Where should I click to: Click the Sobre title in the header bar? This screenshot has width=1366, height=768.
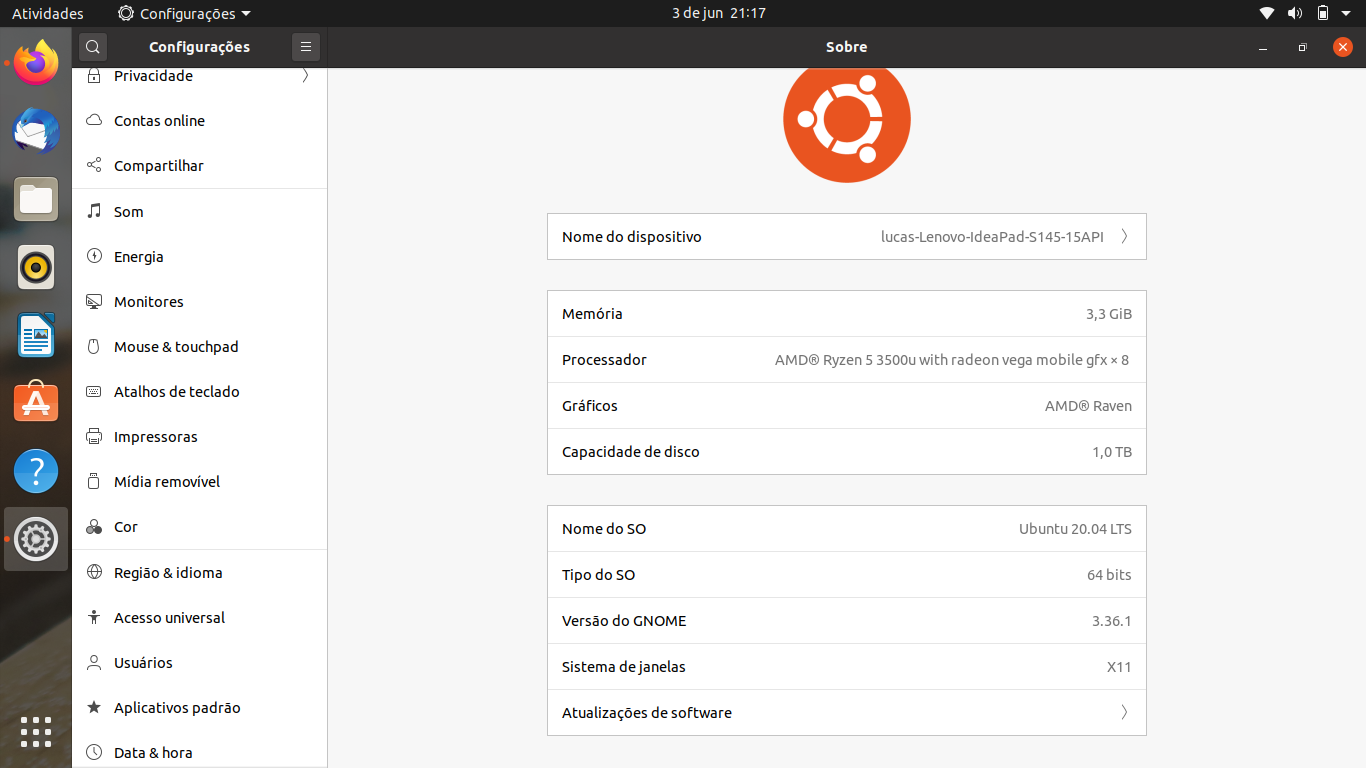(x=847, y=47)
